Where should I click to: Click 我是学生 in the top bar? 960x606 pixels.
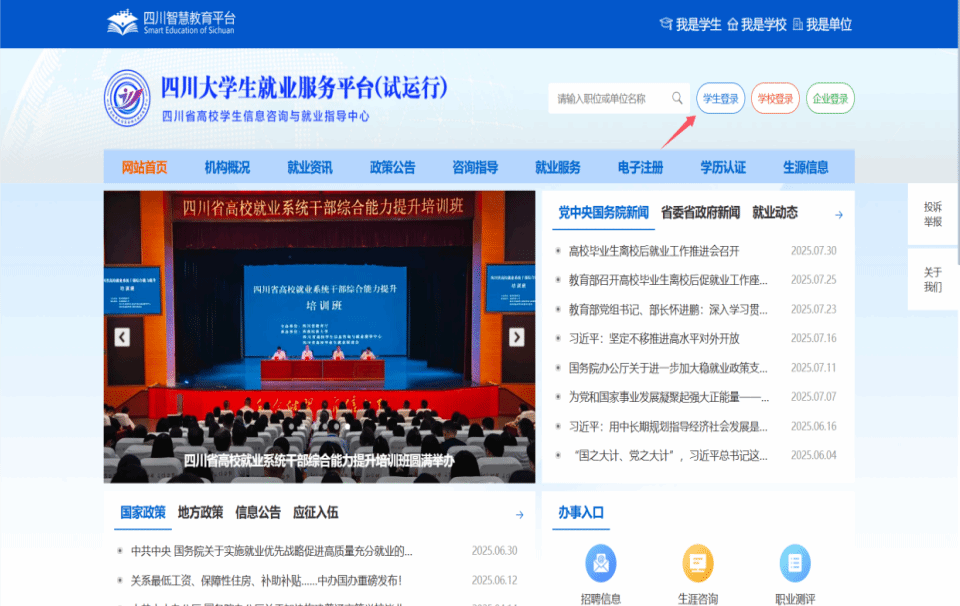coord(691,24)
